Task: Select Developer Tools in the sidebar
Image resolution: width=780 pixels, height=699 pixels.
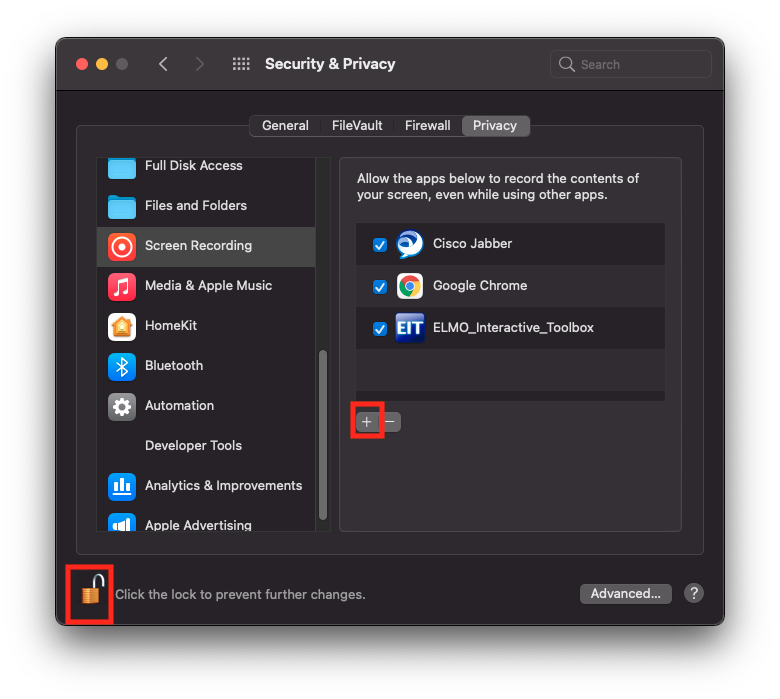Action: [x=194, y=445]
